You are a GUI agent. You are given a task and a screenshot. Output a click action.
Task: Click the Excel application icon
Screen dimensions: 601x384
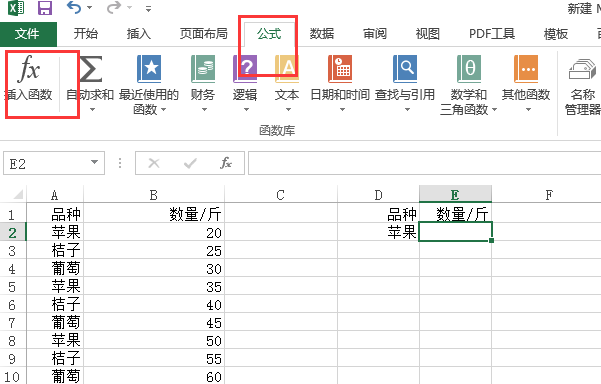coord(16,8)
